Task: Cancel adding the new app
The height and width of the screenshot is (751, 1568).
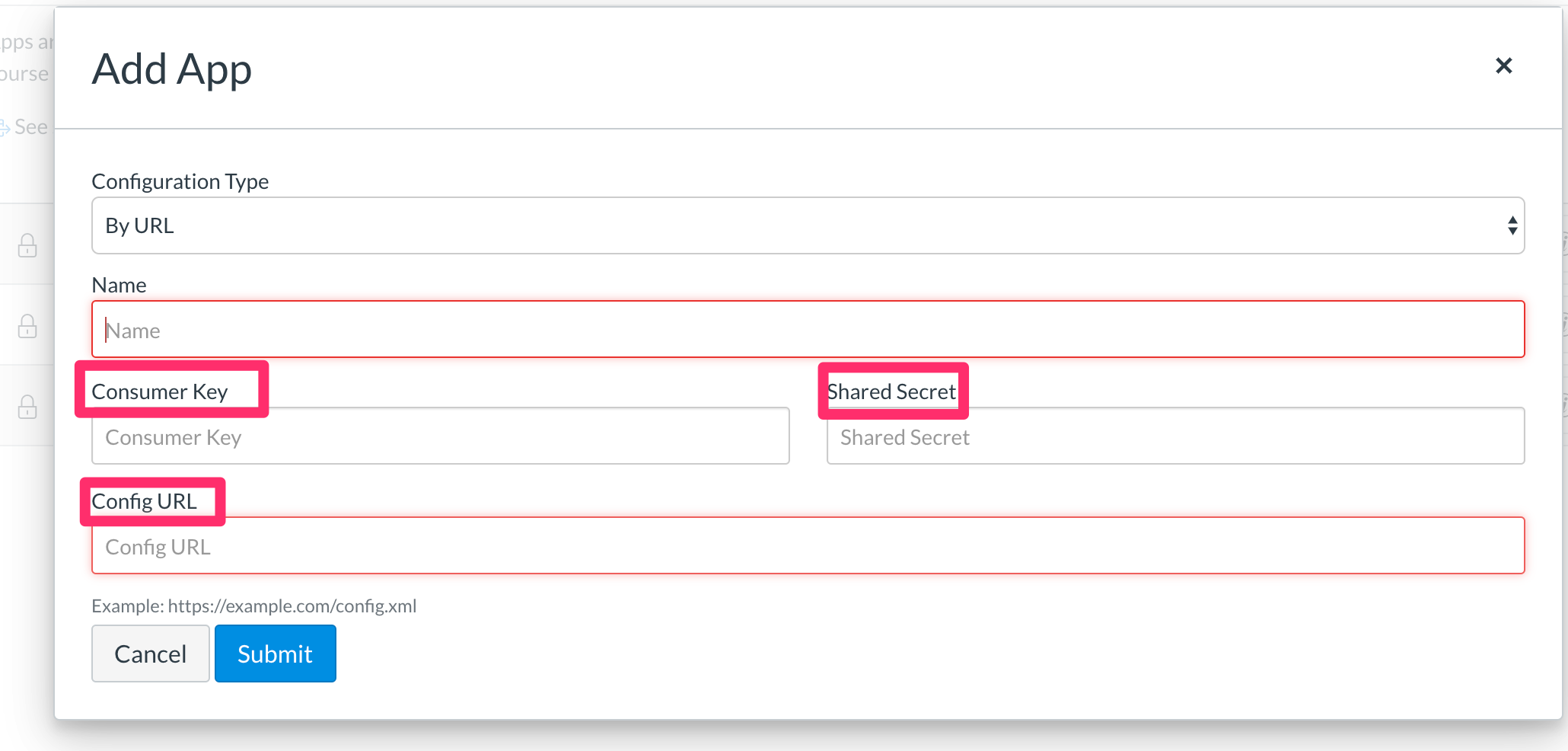Action: click(x=150, y=653)
